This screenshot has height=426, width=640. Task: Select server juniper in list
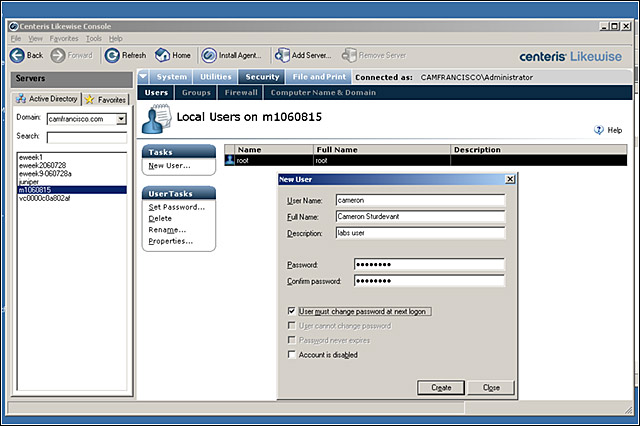click(x=72, y=182)
